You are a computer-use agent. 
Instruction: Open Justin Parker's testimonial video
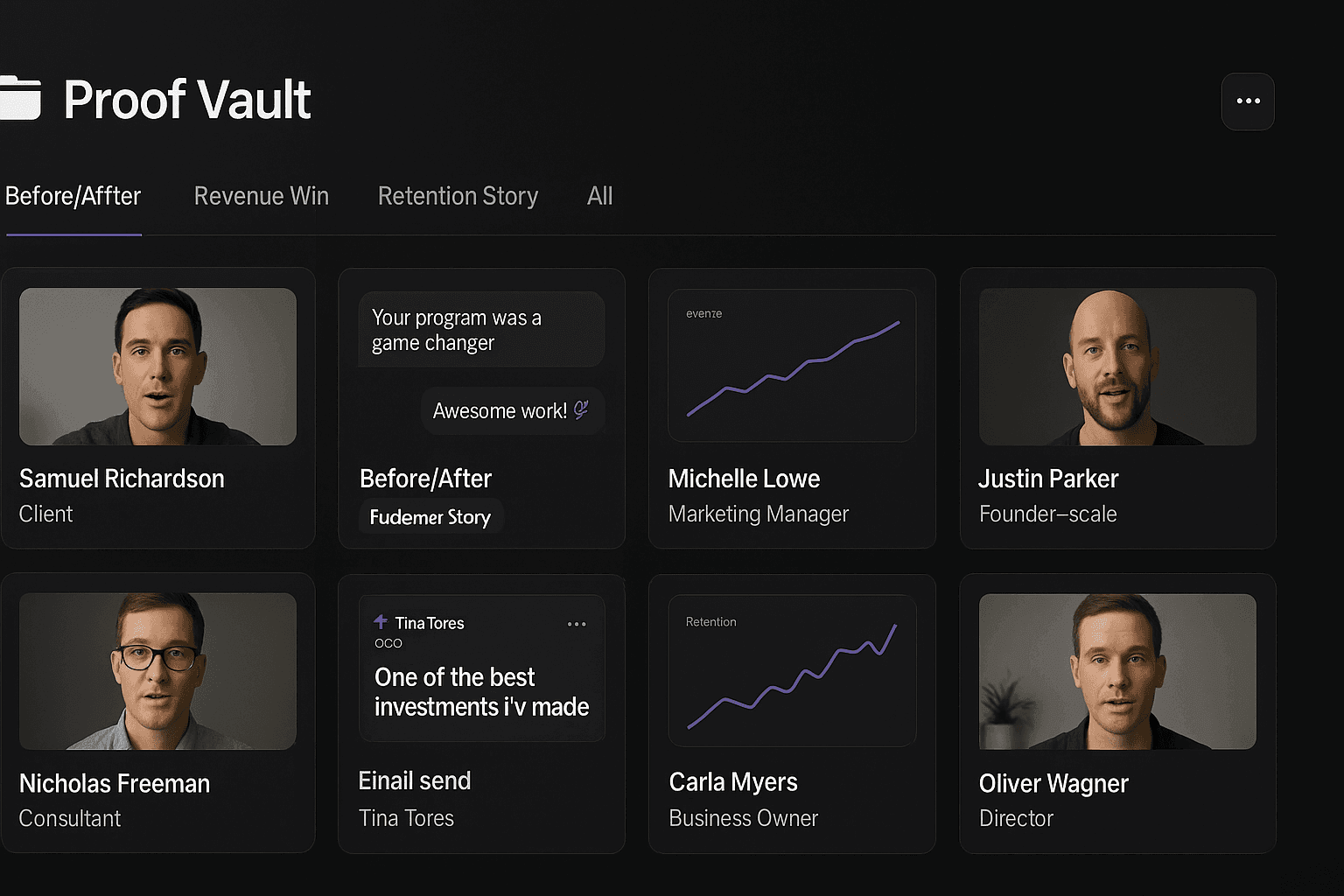point(1117,366)
